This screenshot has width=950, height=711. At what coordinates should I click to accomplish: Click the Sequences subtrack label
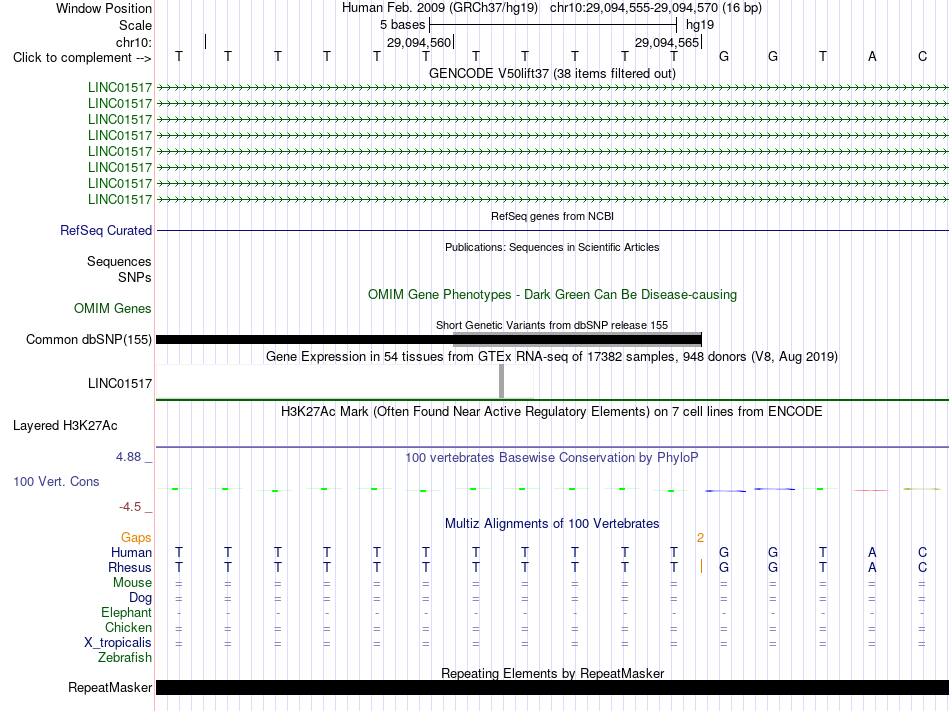point(119,261)
